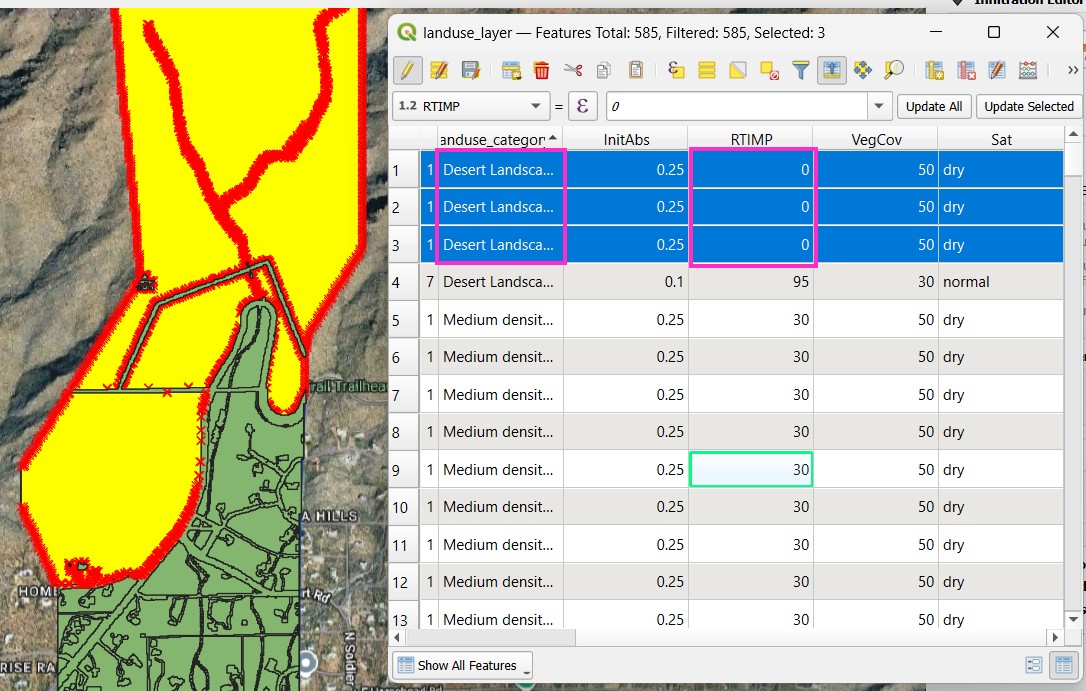Open the Show All Features filter menu
This screenshot has width=1086, height=691.
[462, 665]
